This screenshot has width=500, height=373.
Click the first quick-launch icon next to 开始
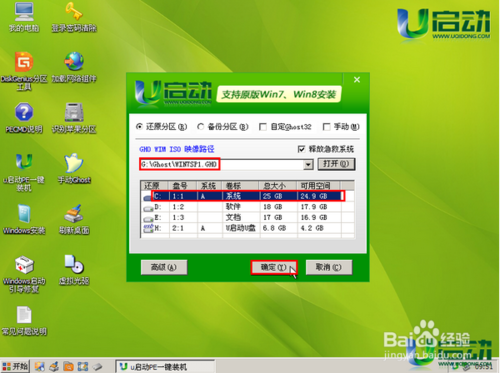[39, 367]
